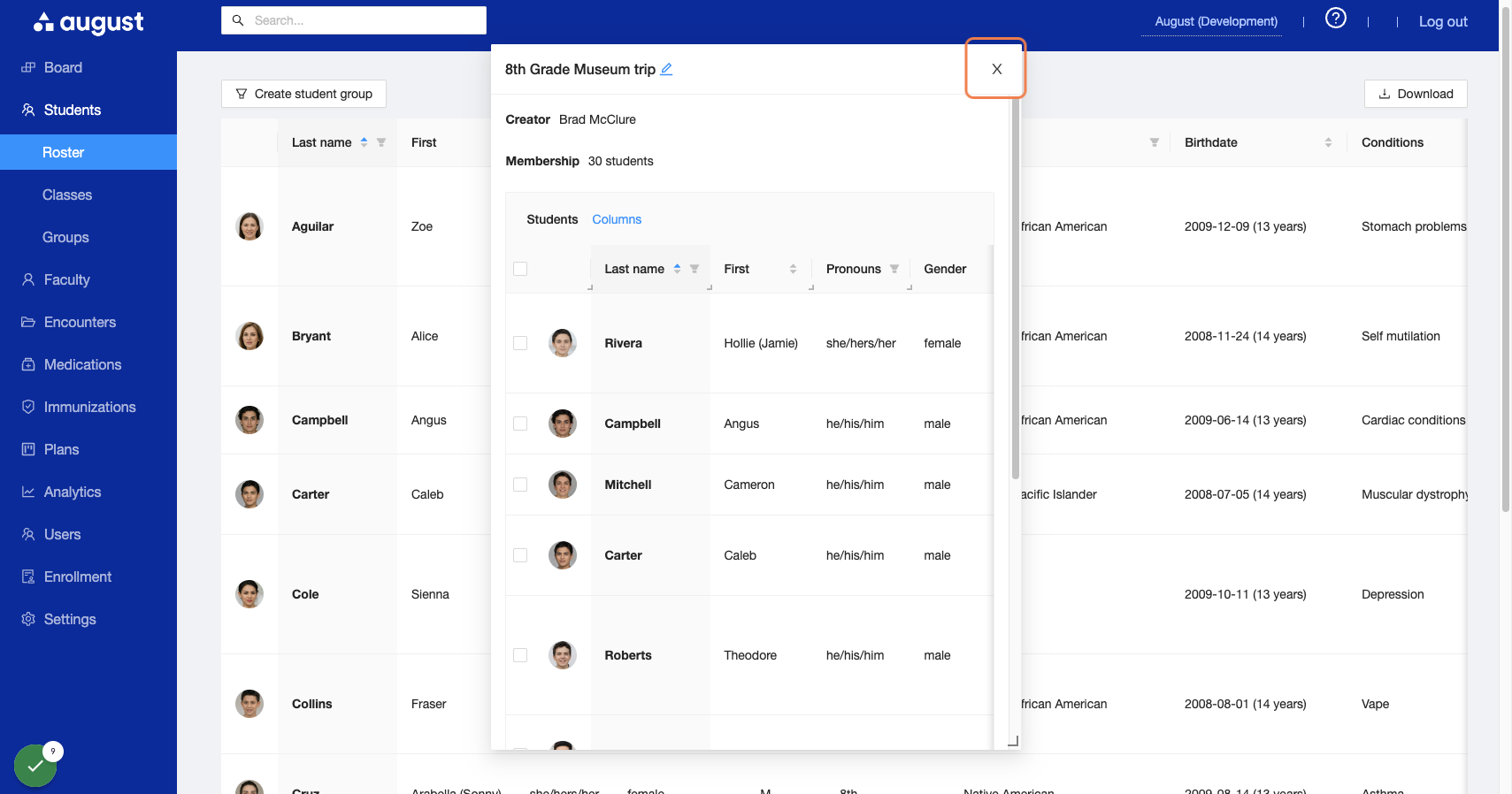The width and height of the screenshot is (1512, 794).
Task: Navigate to Immunizations
Action: point(88,407)
